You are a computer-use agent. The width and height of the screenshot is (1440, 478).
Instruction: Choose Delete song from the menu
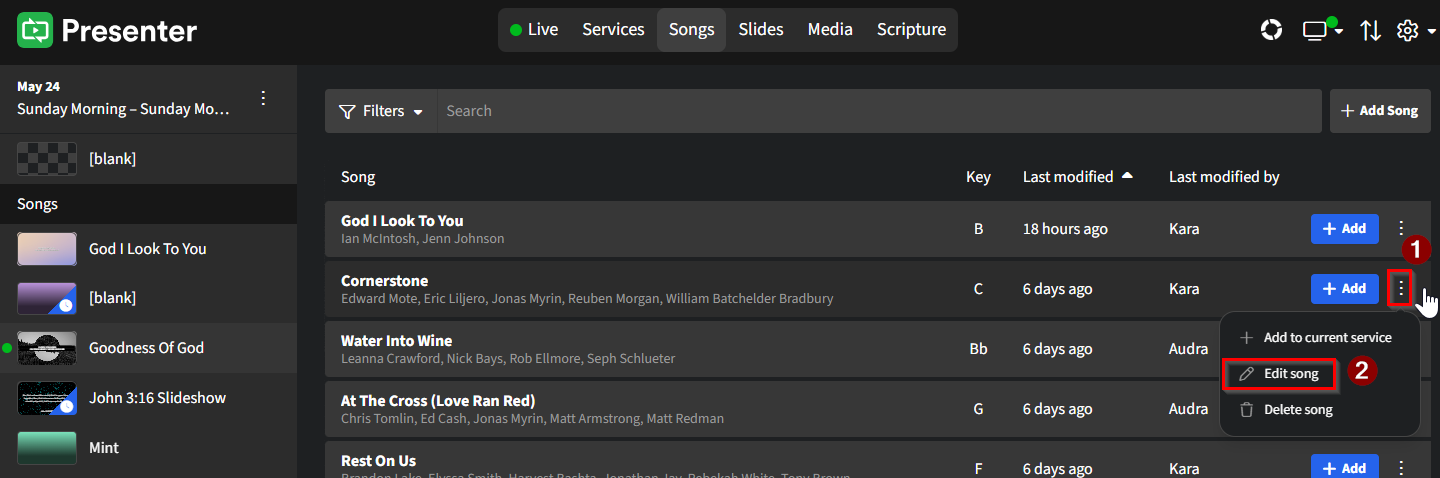[1320, 410]
